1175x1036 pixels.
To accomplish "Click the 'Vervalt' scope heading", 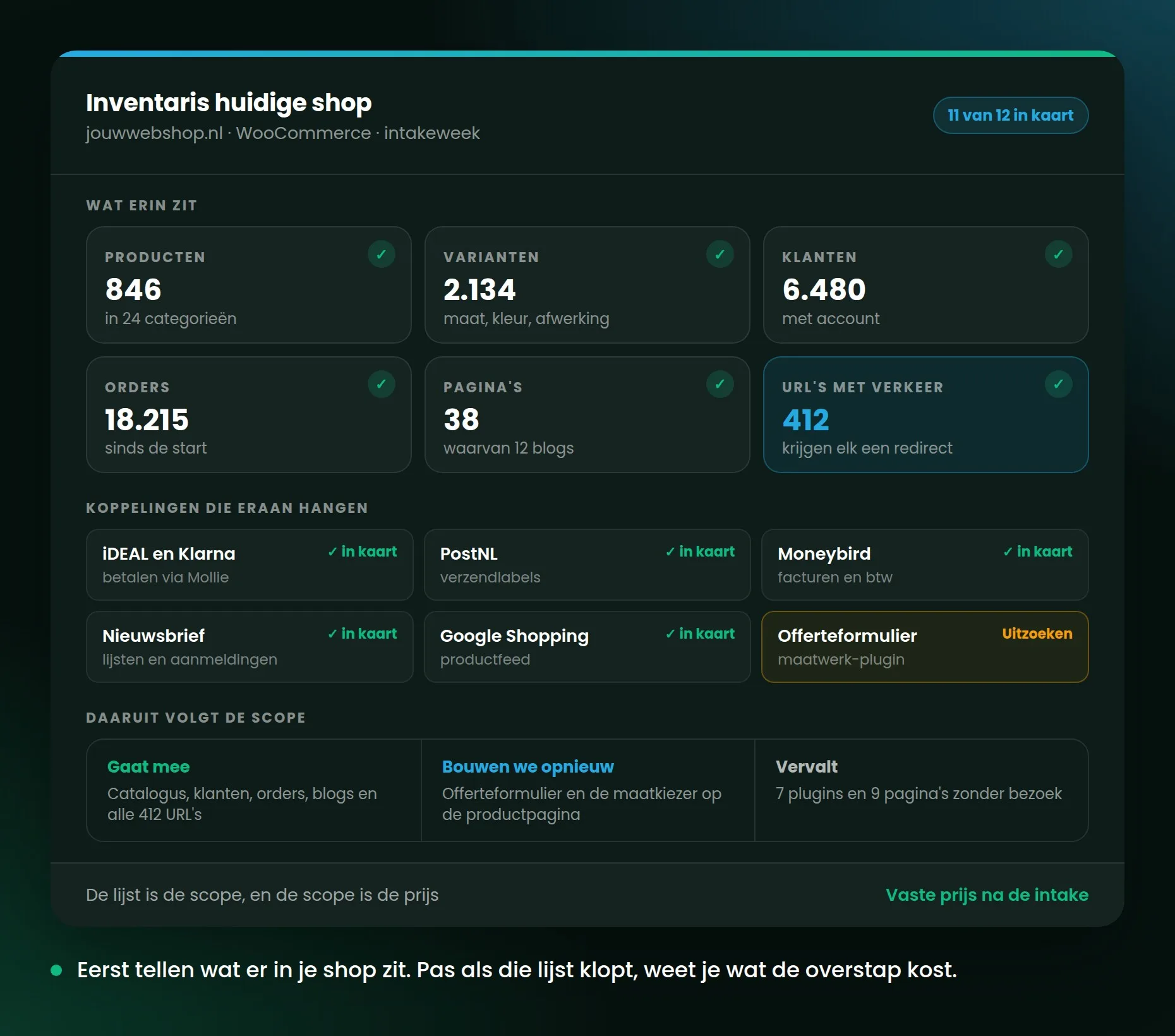I will click(x=807, y=766).
